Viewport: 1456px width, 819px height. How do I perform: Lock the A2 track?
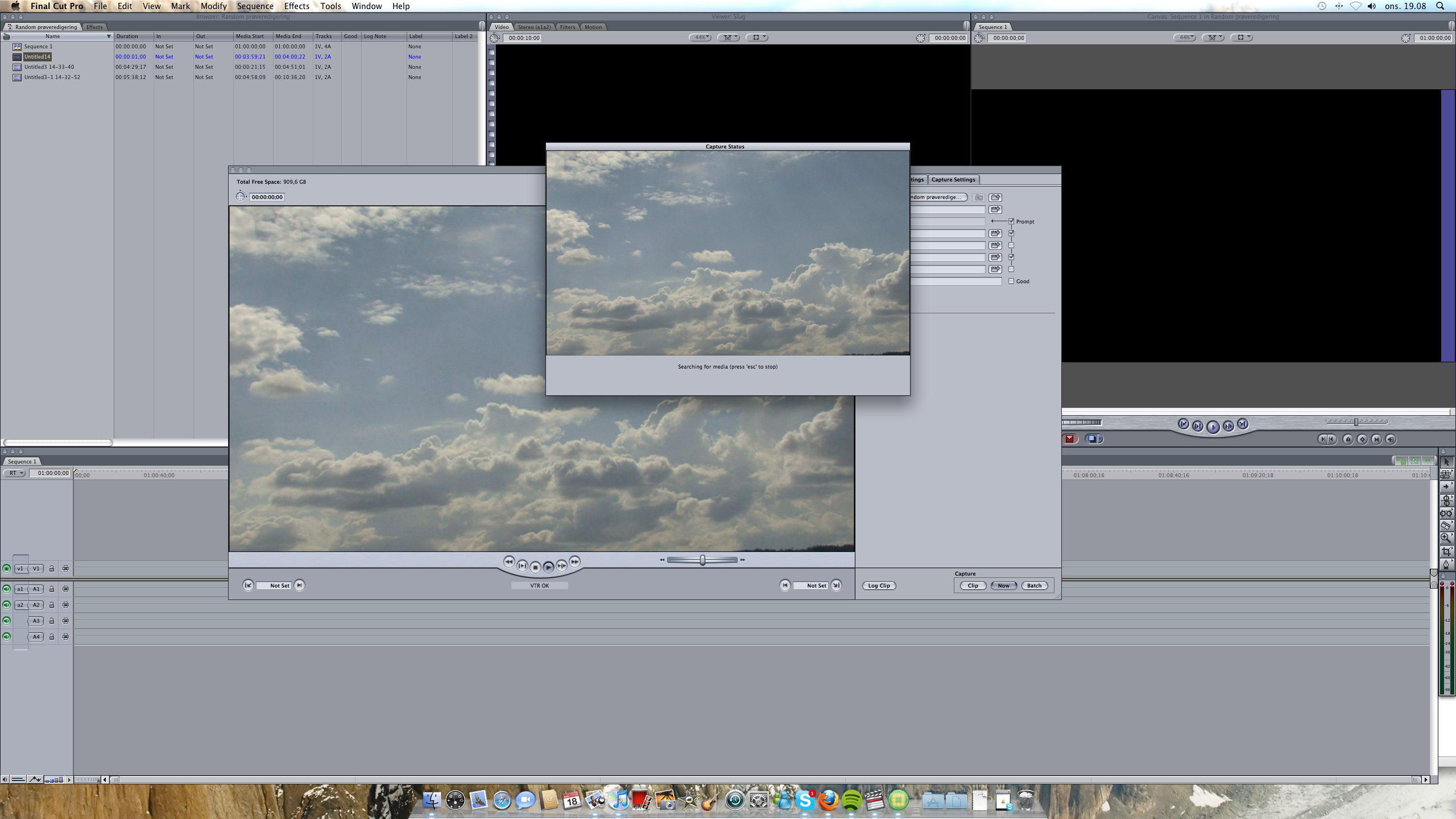click(x=51, y=605)
